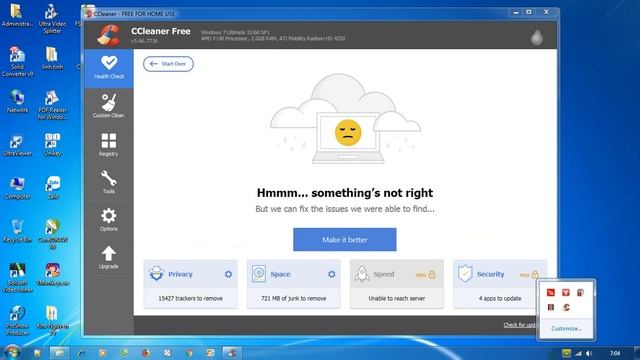Select the Boilsoft Video Joiner shortcut
The image size is (640, 360).
tap(17, 278)
